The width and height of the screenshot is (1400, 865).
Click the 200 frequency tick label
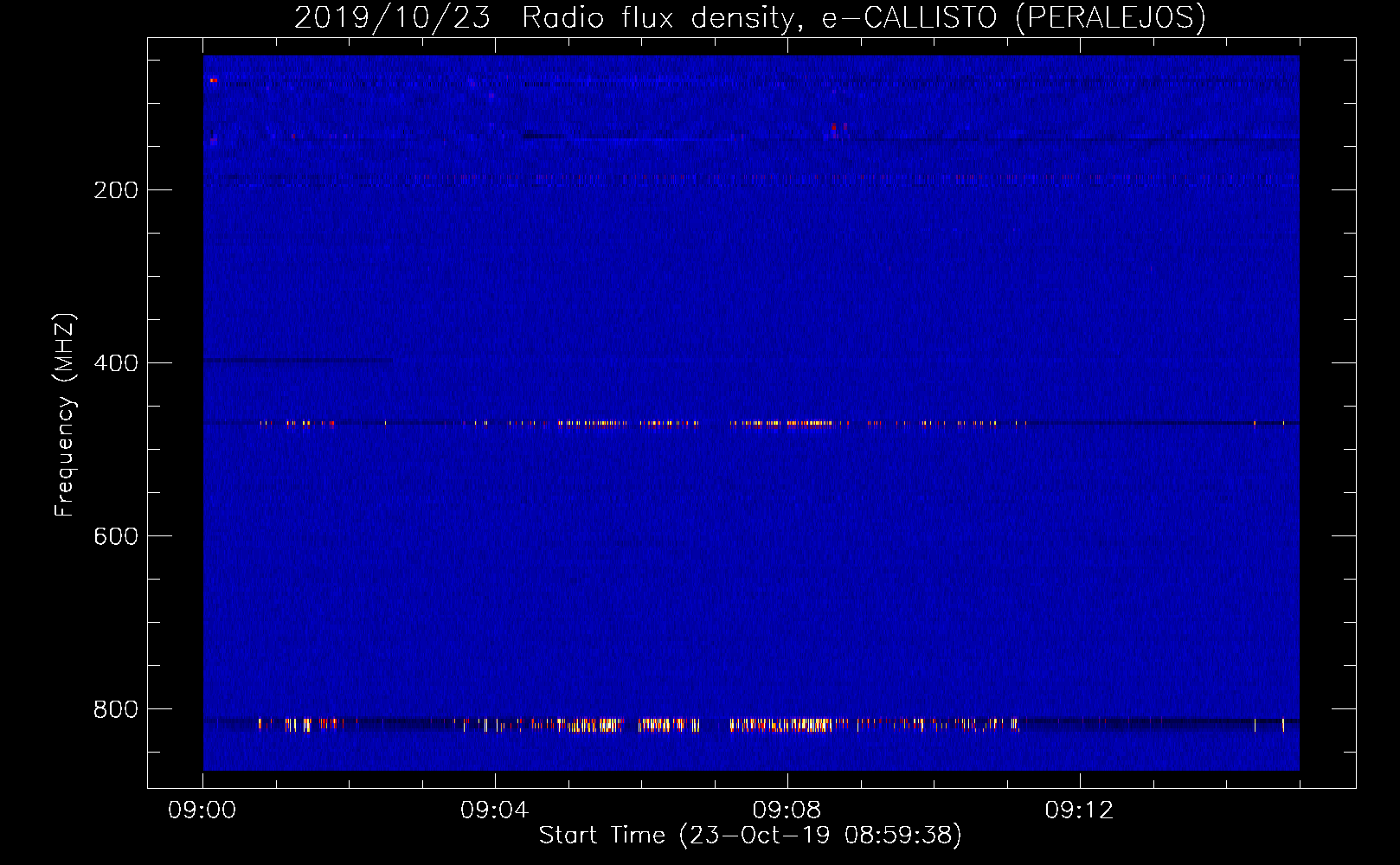click(116, 190)
